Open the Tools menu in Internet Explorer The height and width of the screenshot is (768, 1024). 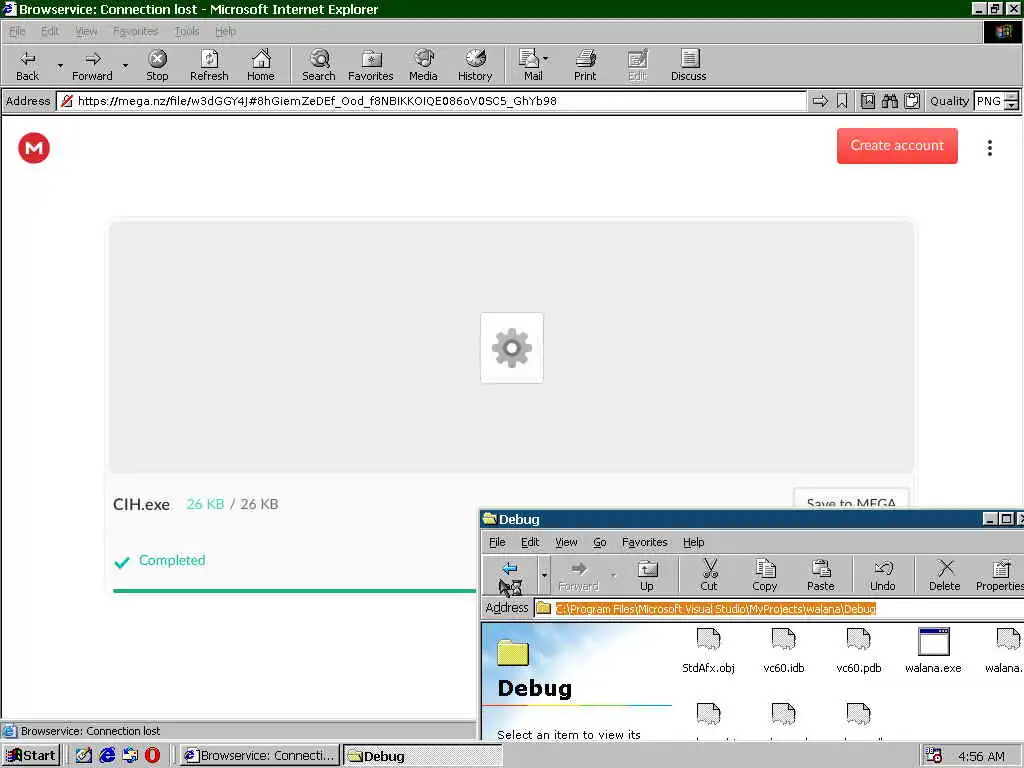point(187,31)
